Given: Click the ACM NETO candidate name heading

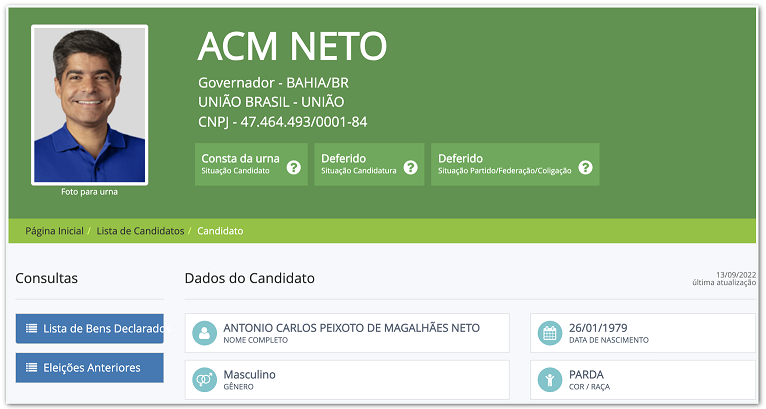Looking at the screenshot, I should [x=292, y=46].
